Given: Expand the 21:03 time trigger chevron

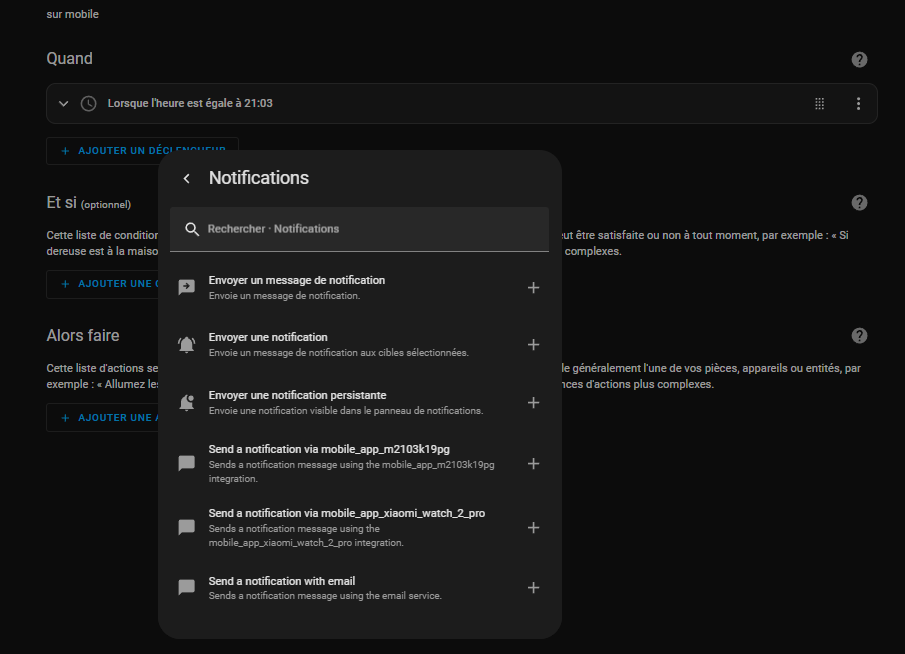Looking at the screenshot, I should [63, 104].
